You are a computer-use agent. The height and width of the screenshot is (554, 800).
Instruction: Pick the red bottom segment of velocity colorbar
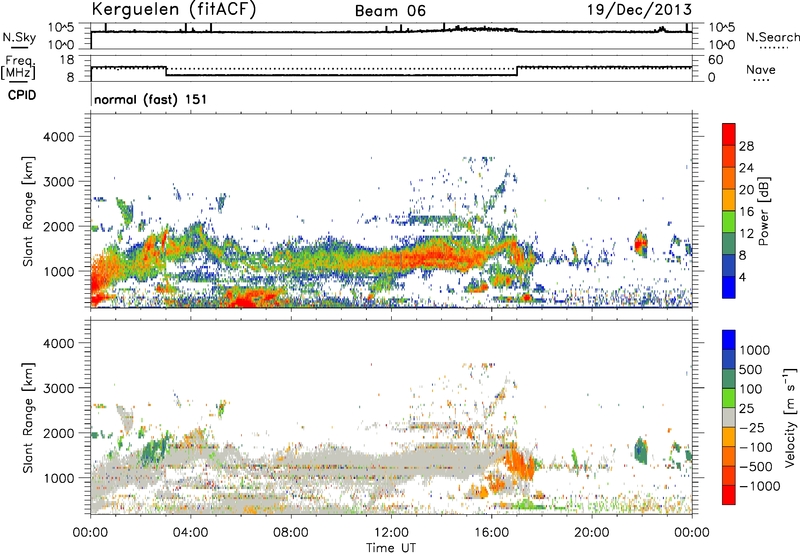(729, 495)
